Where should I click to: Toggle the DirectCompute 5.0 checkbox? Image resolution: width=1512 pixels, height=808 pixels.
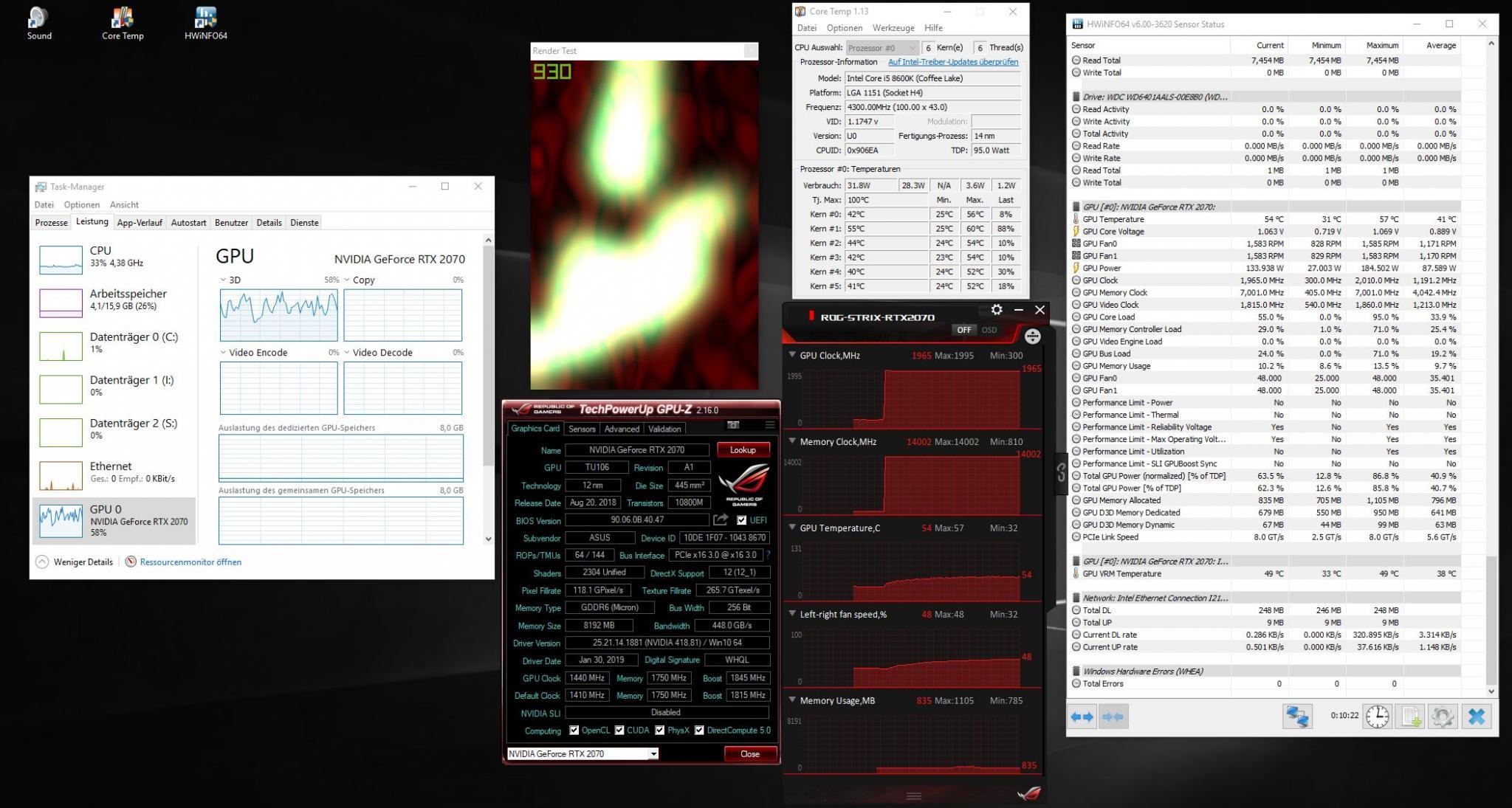tap(699, 731)
